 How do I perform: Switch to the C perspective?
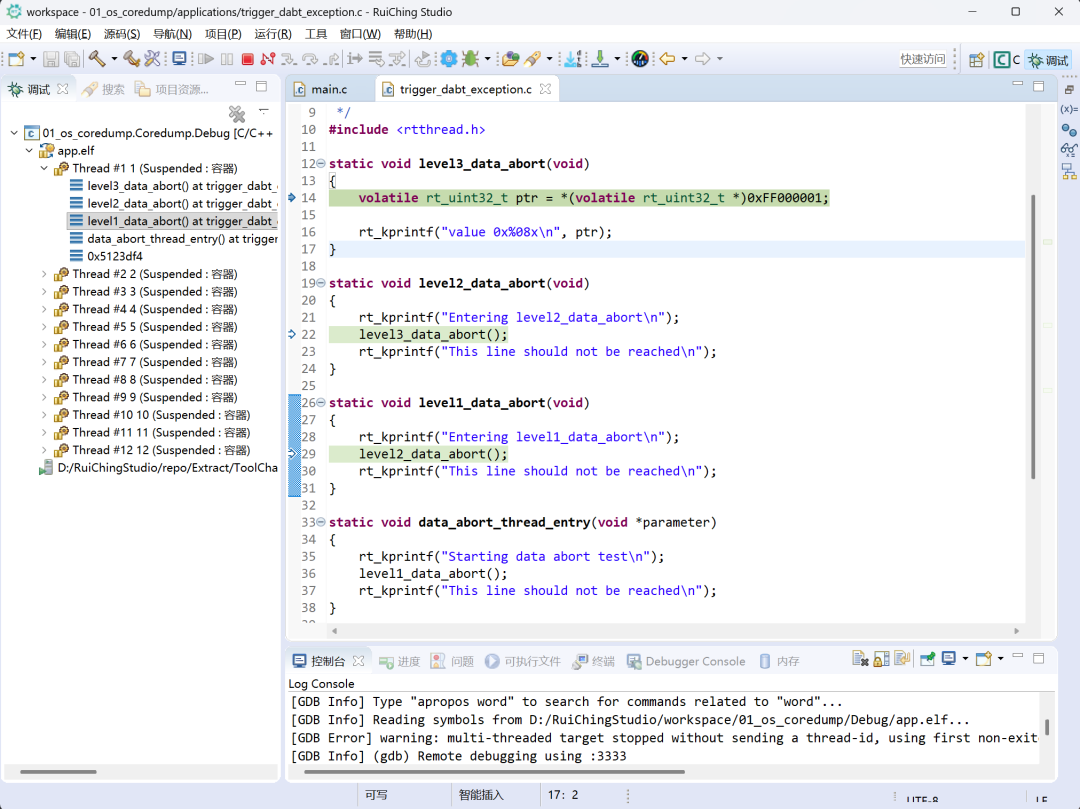tap(1006, 60)
